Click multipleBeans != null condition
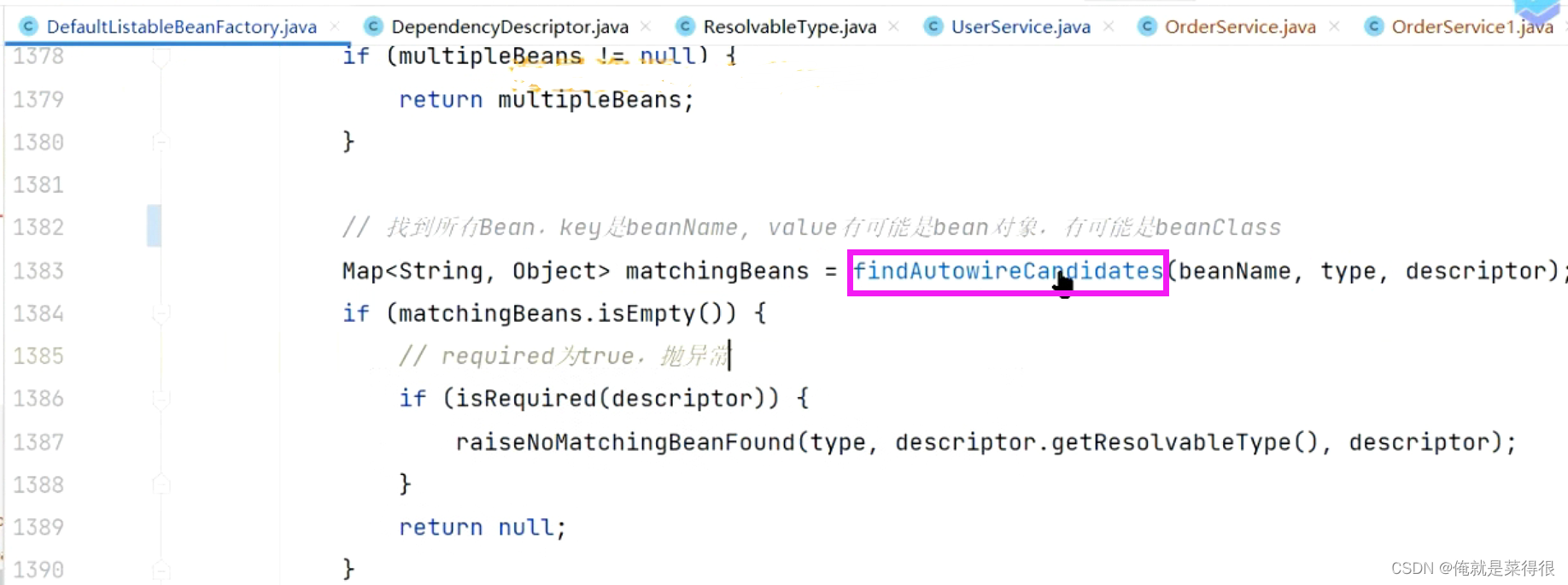This screenshot has height=585, width=1568. click(x=547, y=56)
